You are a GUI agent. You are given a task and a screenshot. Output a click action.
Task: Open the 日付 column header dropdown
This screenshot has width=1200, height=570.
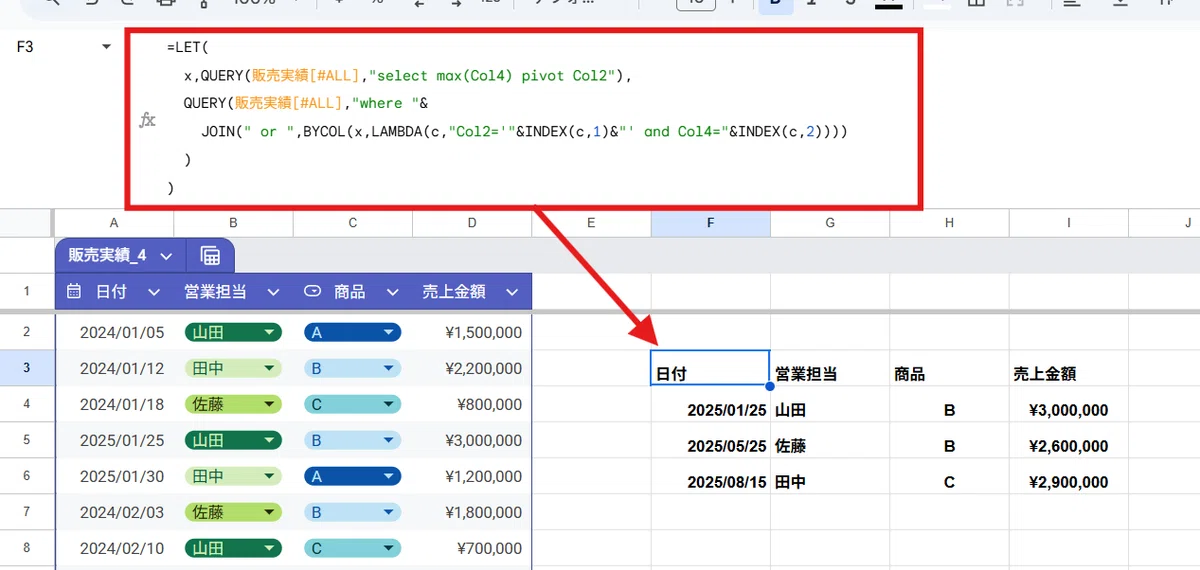click(154, 292)
